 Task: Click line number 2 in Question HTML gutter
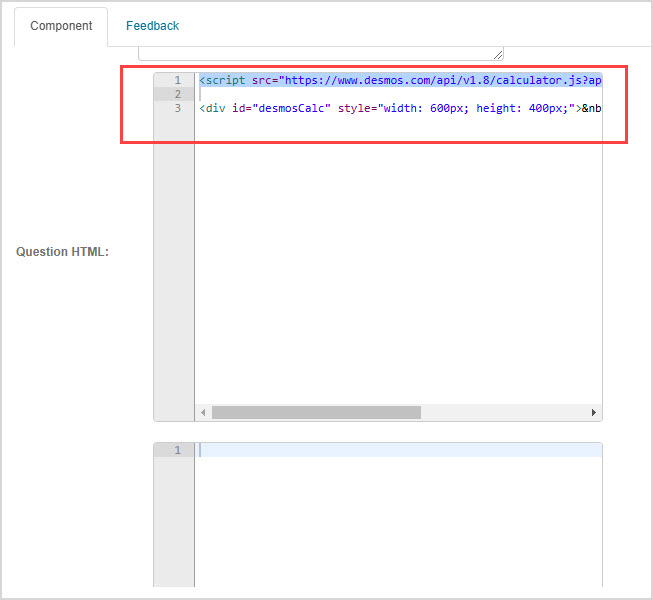pyautogui.click(x=177, y=94)
